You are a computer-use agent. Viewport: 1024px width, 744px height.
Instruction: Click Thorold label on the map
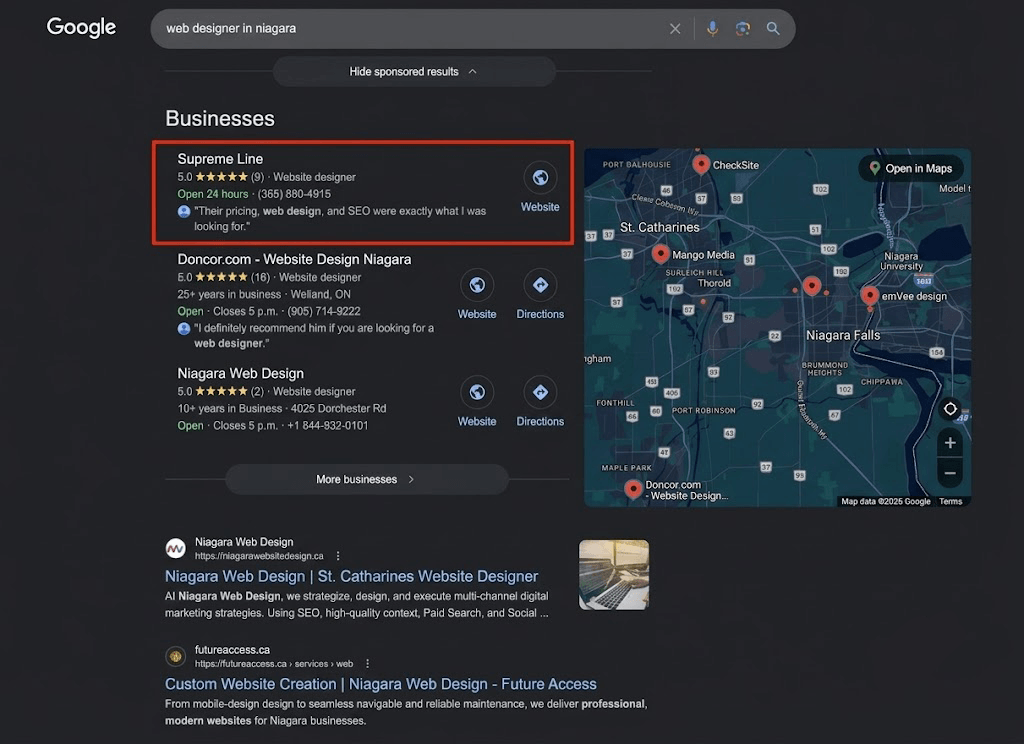tap(714, 283)
